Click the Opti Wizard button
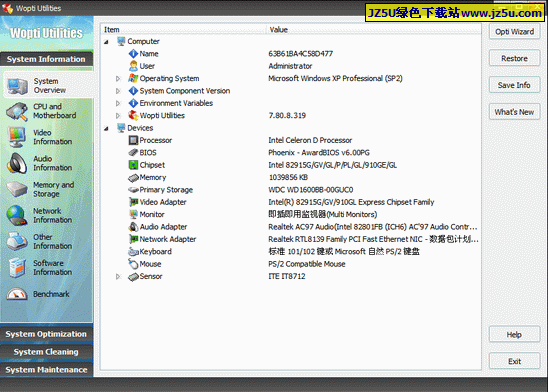The height and width of the screenshot is (392, 548). (514, 32)
